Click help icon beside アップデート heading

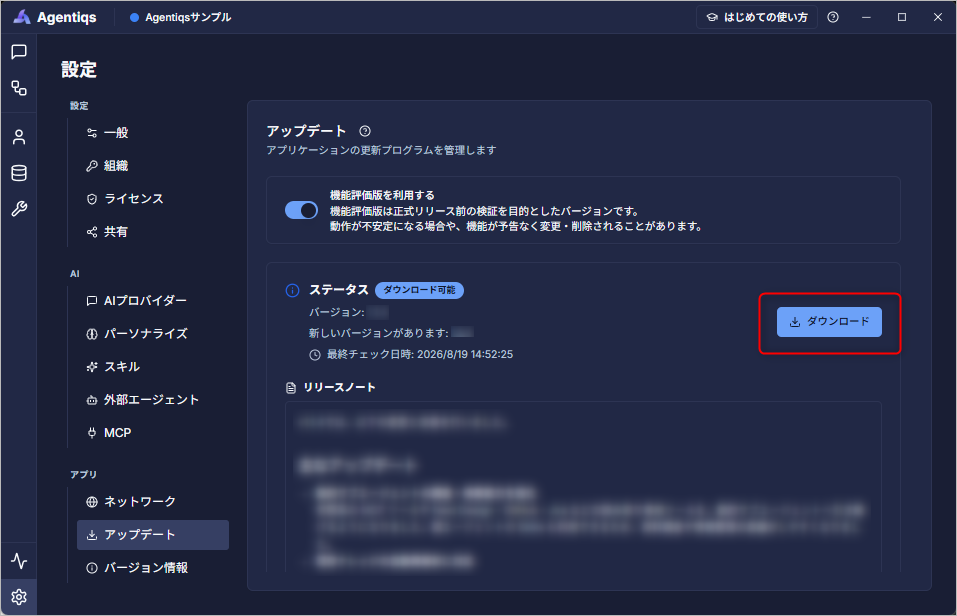pyautogui.click(x=365, y=131)
